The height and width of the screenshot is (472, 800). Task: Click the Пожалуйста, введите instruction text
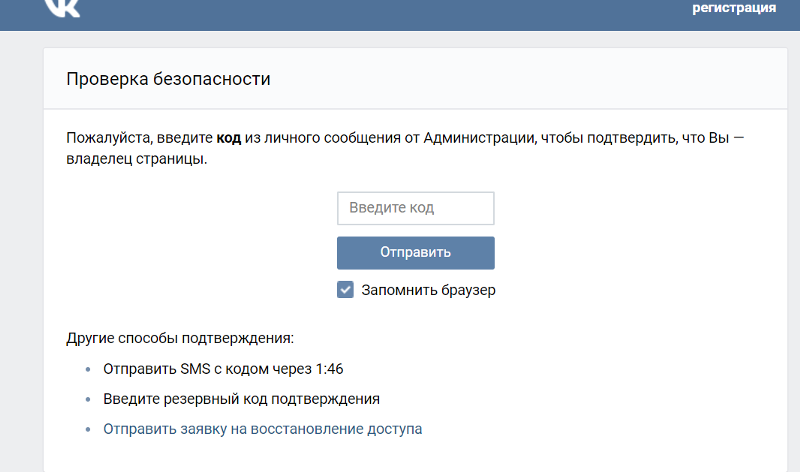pyautogui.click(x=139, y=138)
